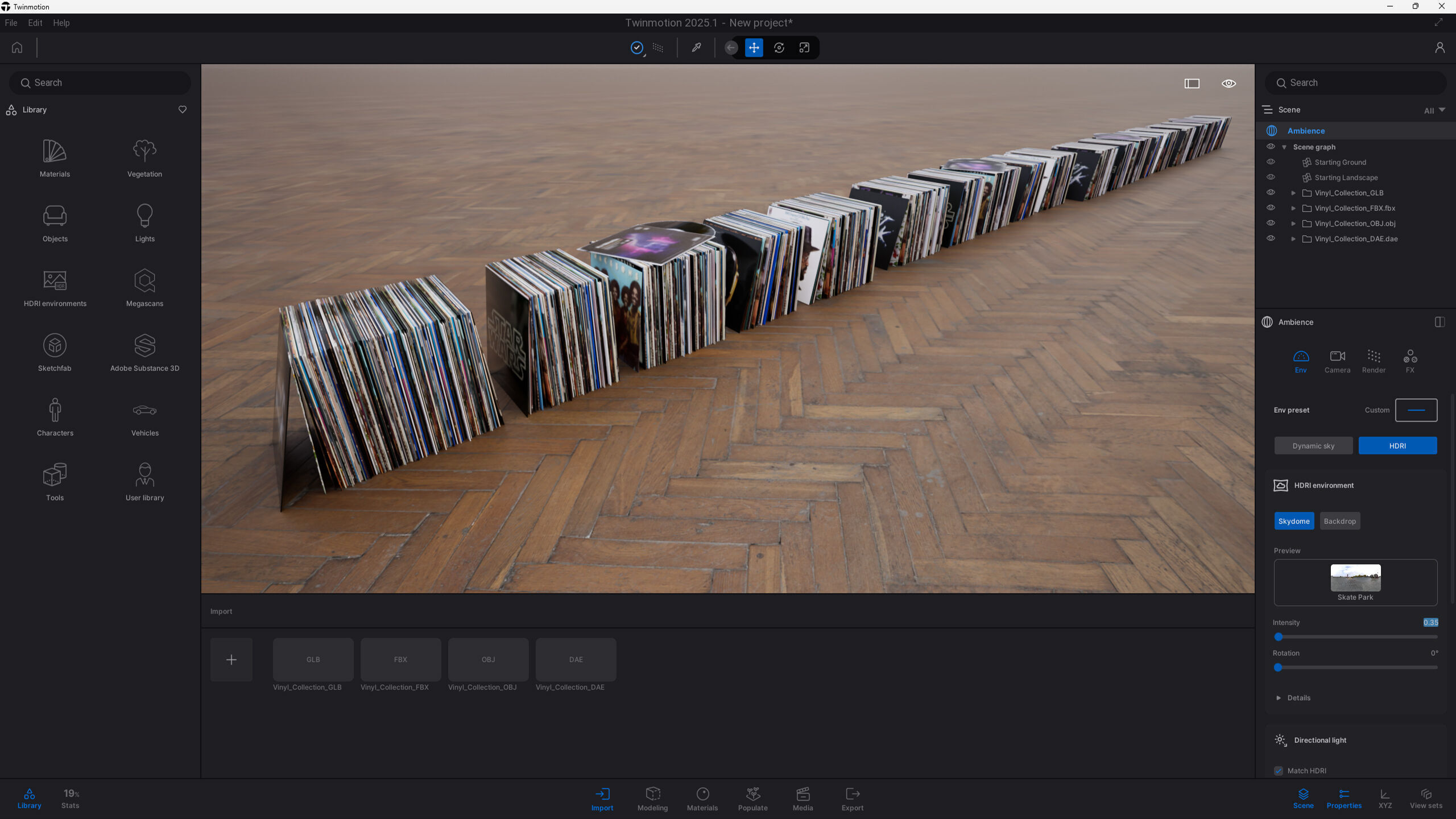Expand the Vinyl_Collection_GLB folder
1456x819 pixels.
click(1293, 193)
